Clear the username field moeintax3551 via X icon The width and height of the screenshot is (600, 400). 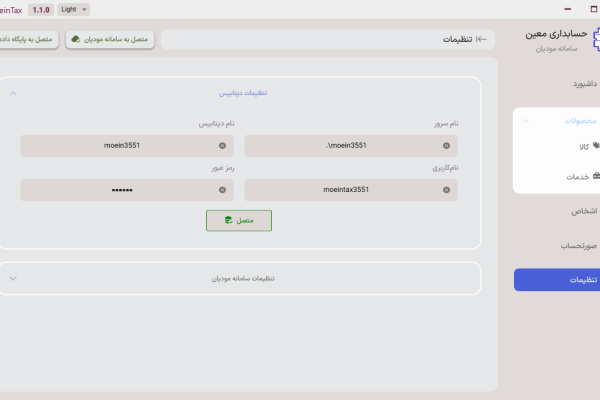pos(446,190)
